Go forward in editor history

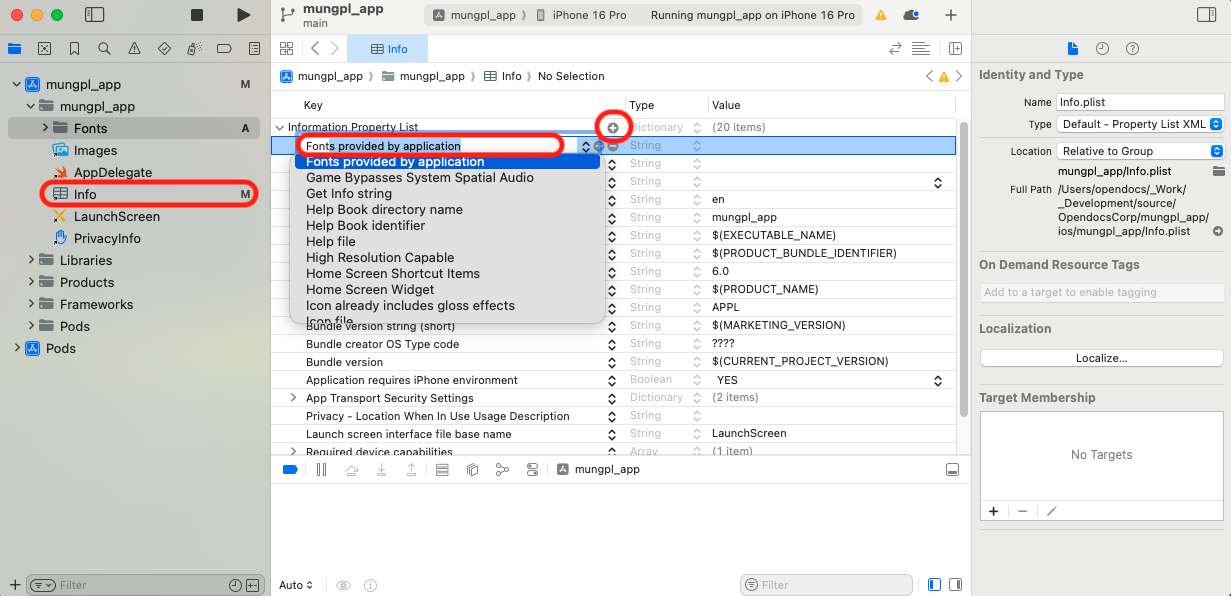pyautogui.click(x=335, y=48)
